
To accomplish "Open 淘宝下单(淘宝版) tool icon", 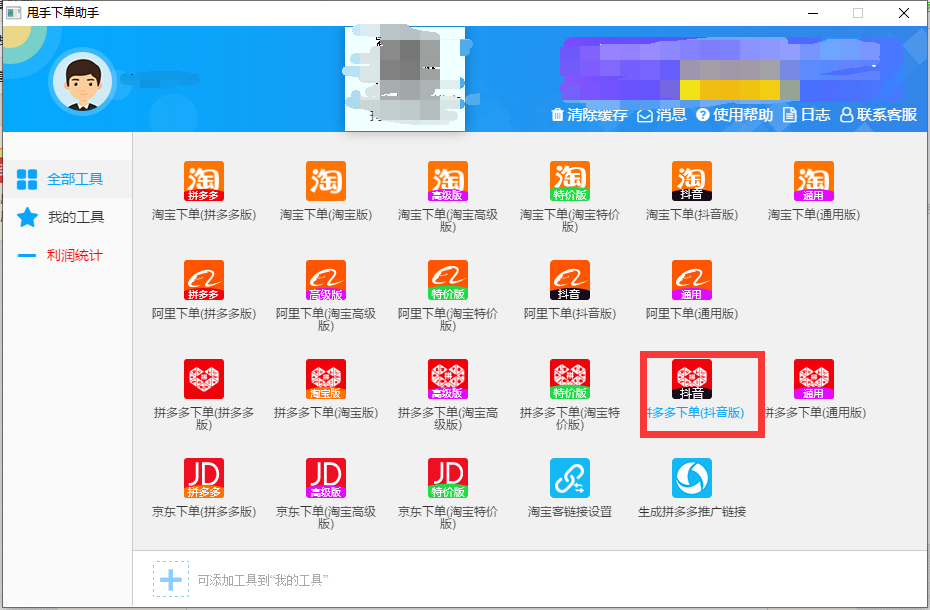I will point(326,181).
